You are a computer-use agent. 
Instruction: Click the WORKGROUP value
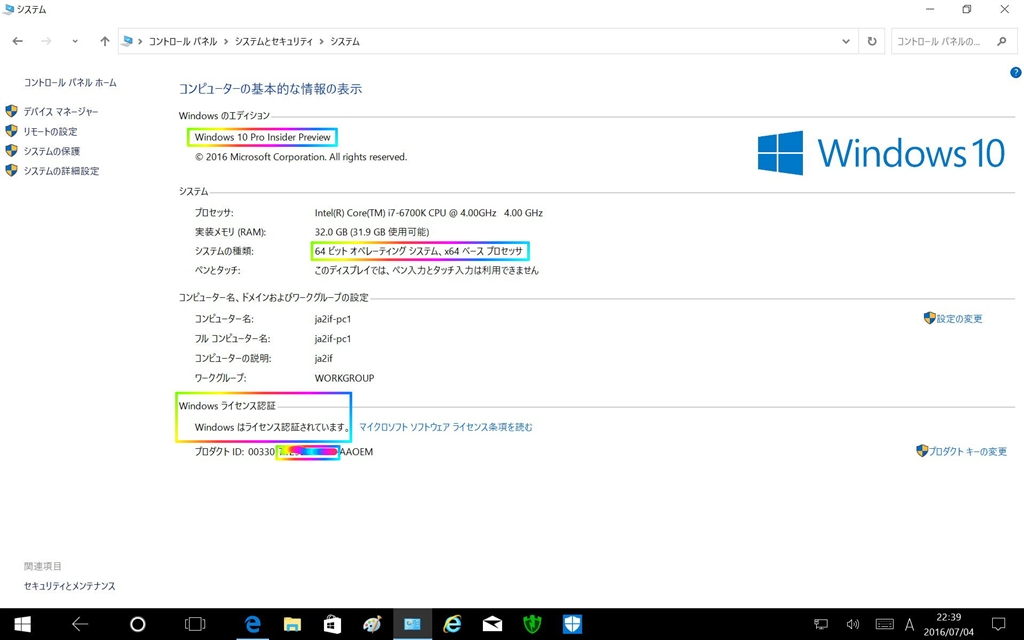coord(344,378)
